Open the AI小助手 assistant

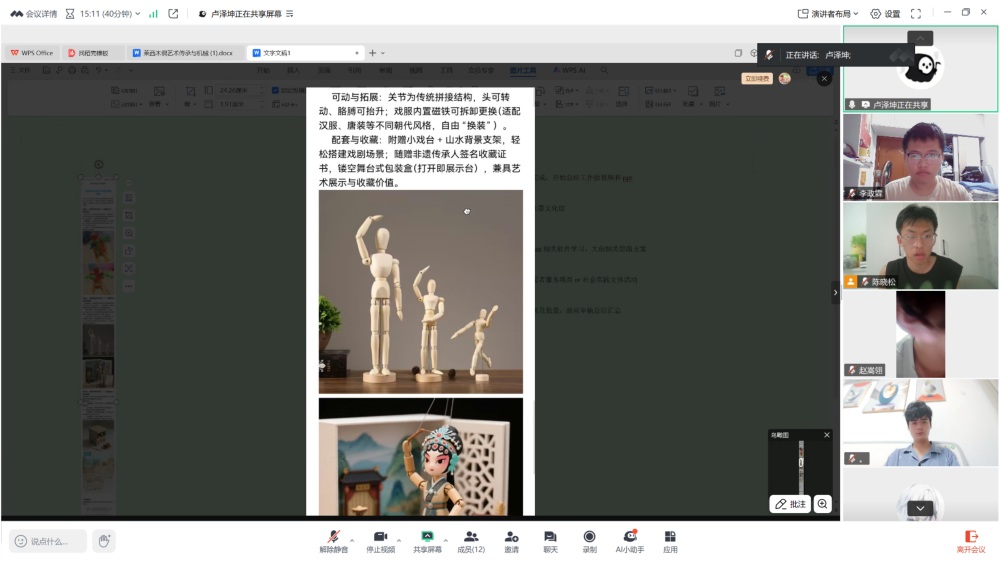coord(630,540)
